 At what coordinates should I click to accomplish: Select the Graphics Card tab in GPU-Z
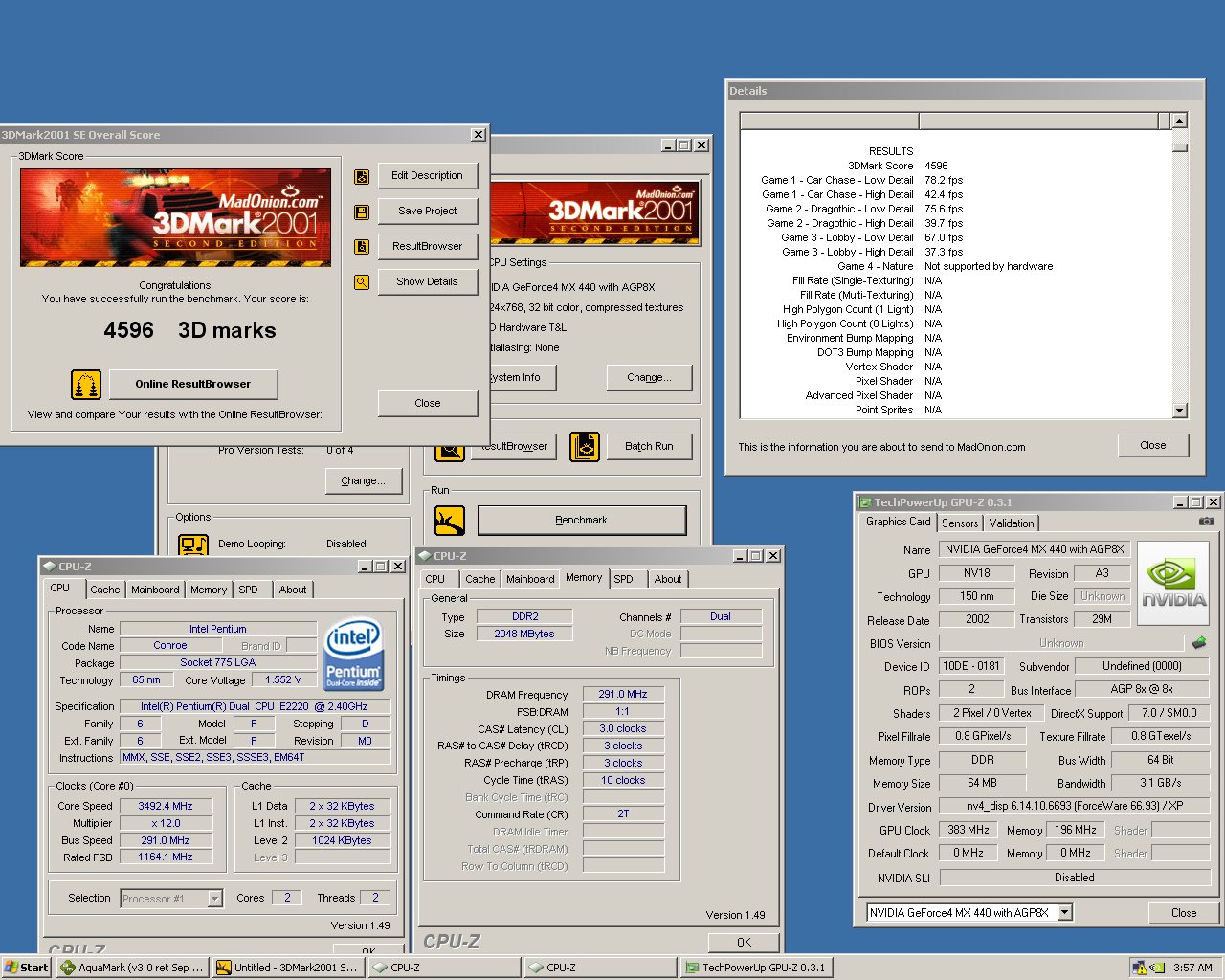898,523
